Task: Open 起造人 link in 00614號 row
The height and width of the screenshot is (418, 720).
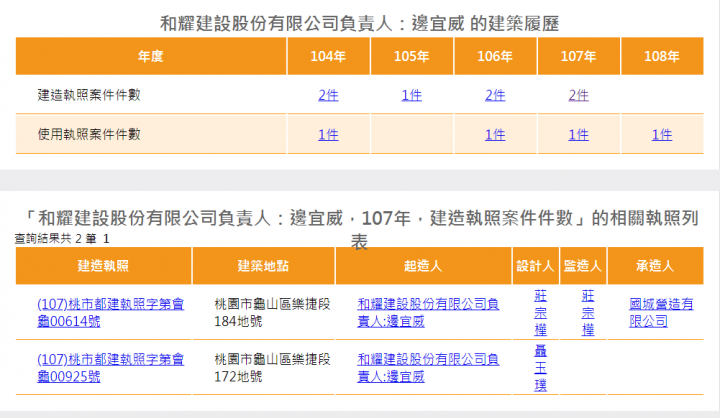Action: coord(428,312)
